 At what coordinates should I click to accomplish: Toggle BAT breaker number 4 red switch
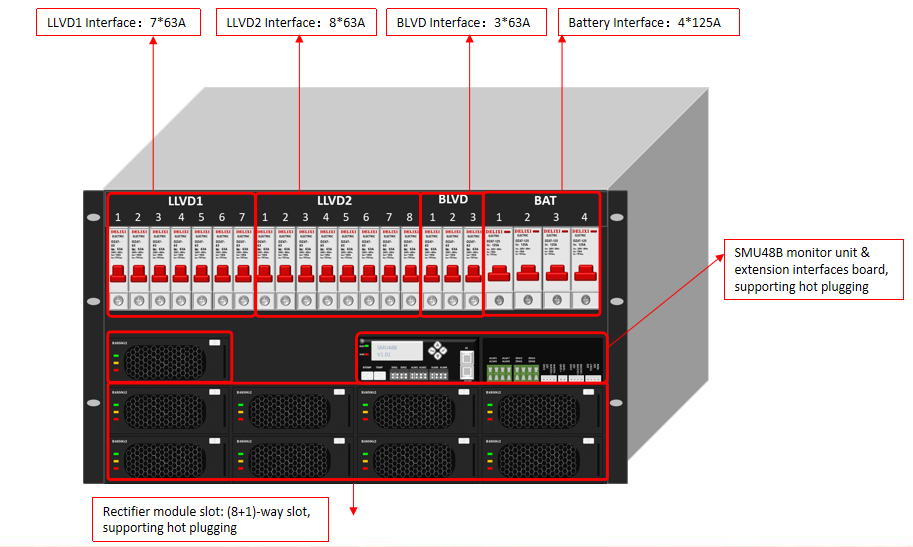click(585, 274)
